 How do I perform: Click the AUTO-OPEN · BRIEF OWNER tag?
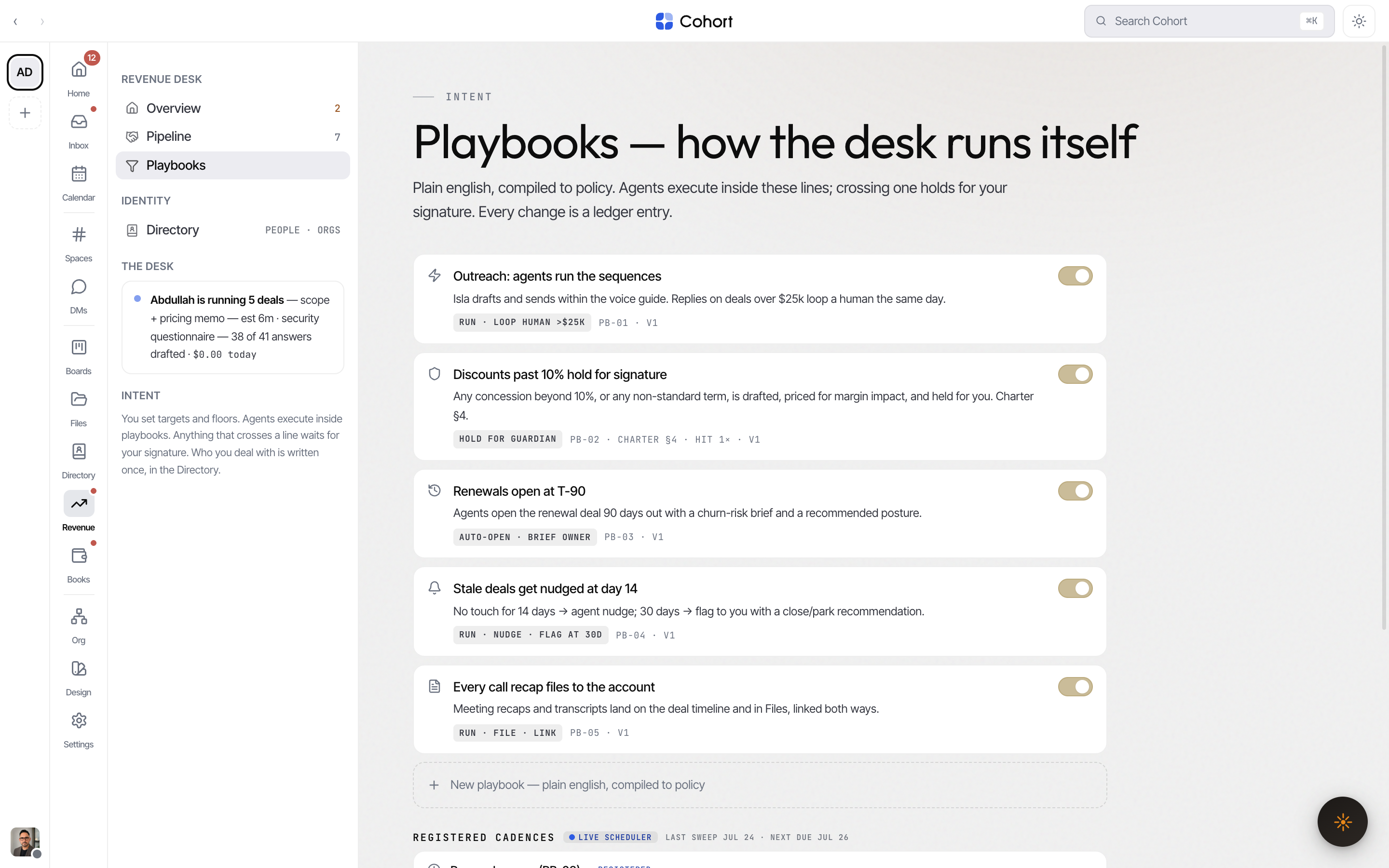[525, 537]
